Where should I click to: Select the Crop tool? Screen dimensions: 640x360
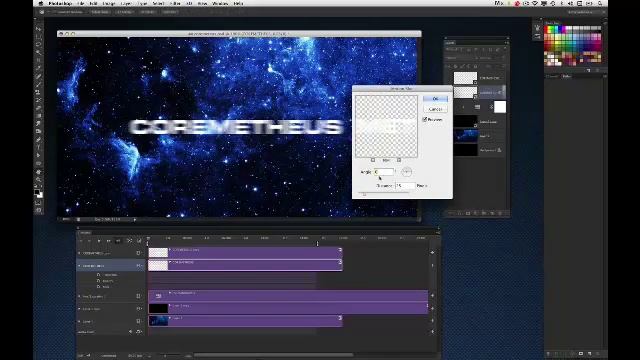click(38, 60)
